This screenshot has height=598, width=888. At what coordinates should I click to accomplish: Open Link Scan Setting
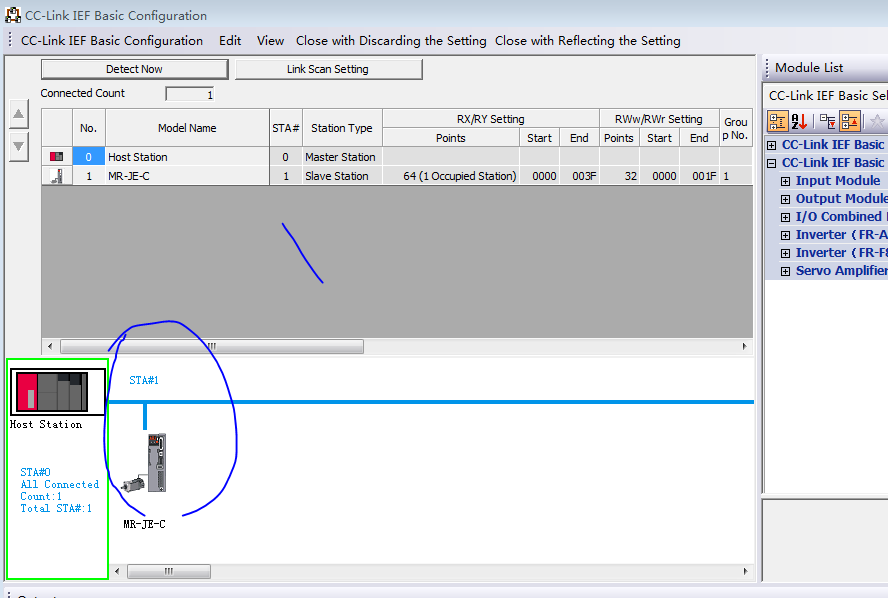pyautogui.click(x=327, y=69)
